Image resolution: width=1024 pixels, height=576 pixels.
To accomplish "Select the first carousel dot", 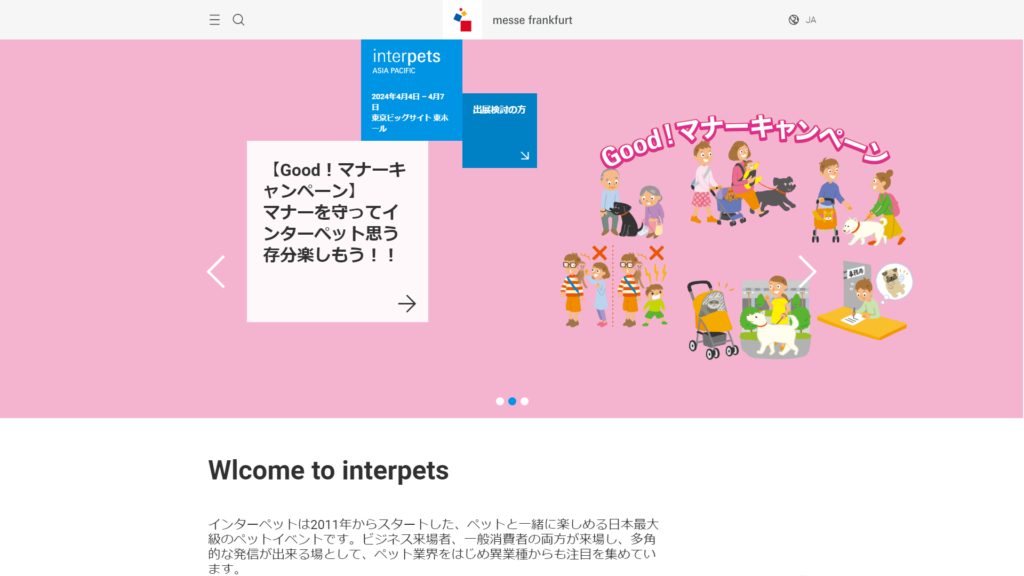I will [x=500, y=401].
